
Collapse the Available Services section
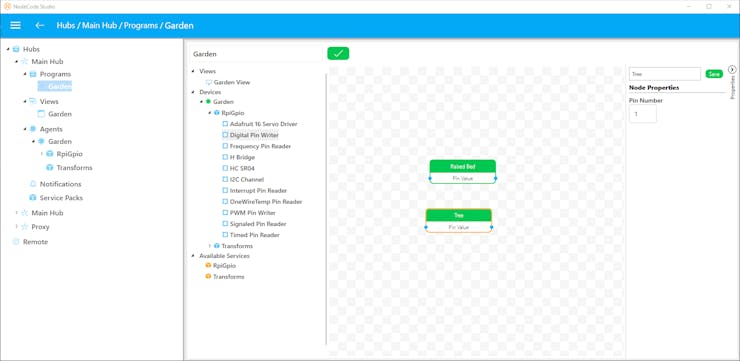click(193, 256)
